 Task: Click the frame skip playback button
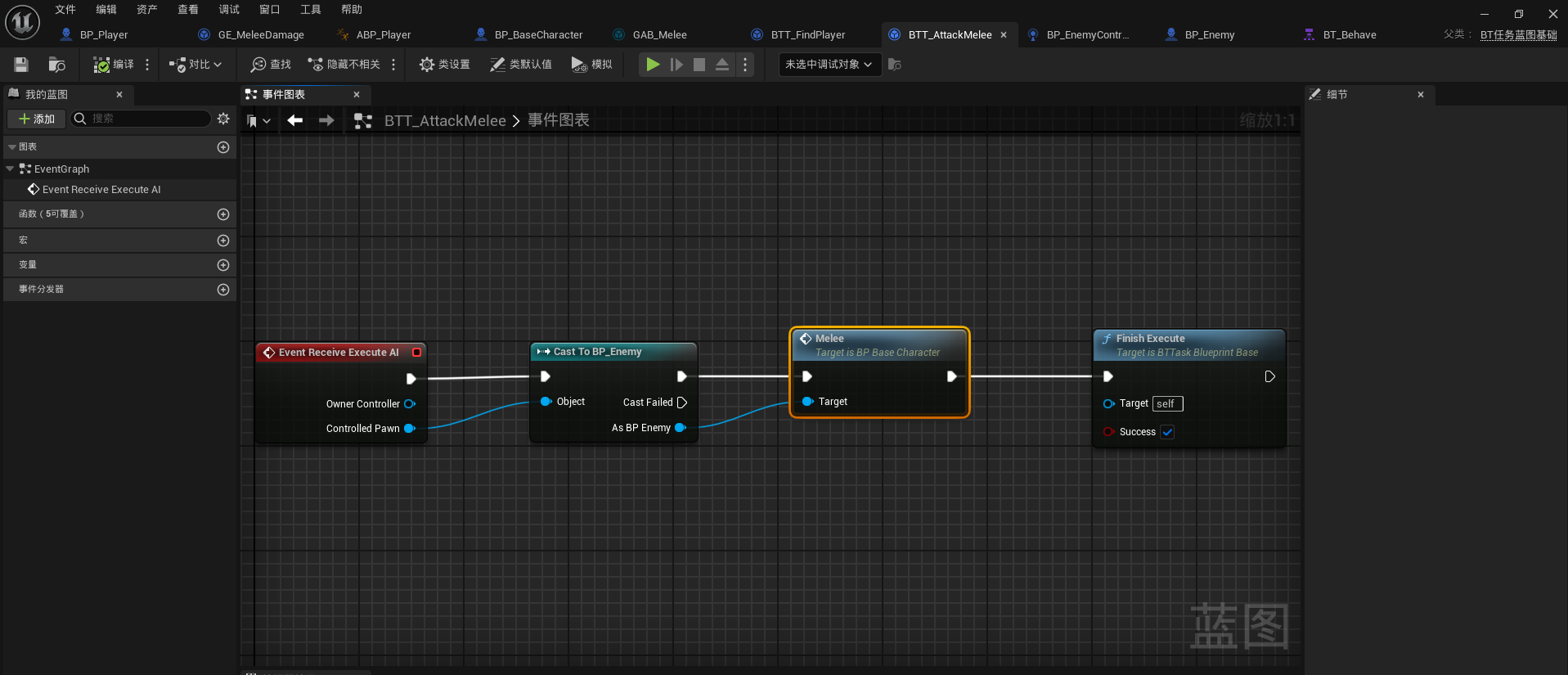point(676,65)
